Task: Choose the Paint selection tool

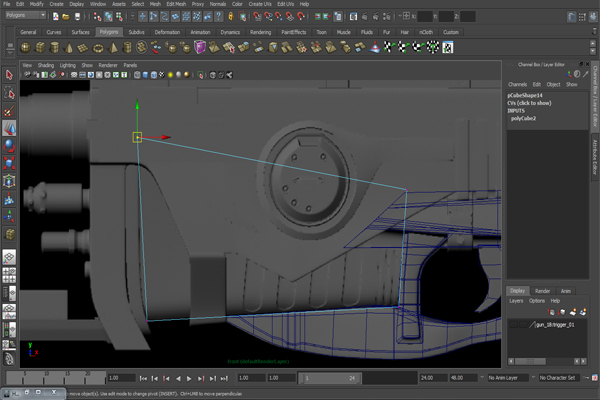Action: (9, 111)
